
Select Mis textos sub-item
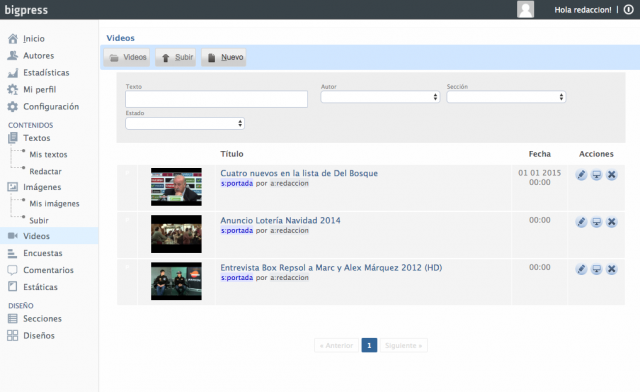(48, 155)
